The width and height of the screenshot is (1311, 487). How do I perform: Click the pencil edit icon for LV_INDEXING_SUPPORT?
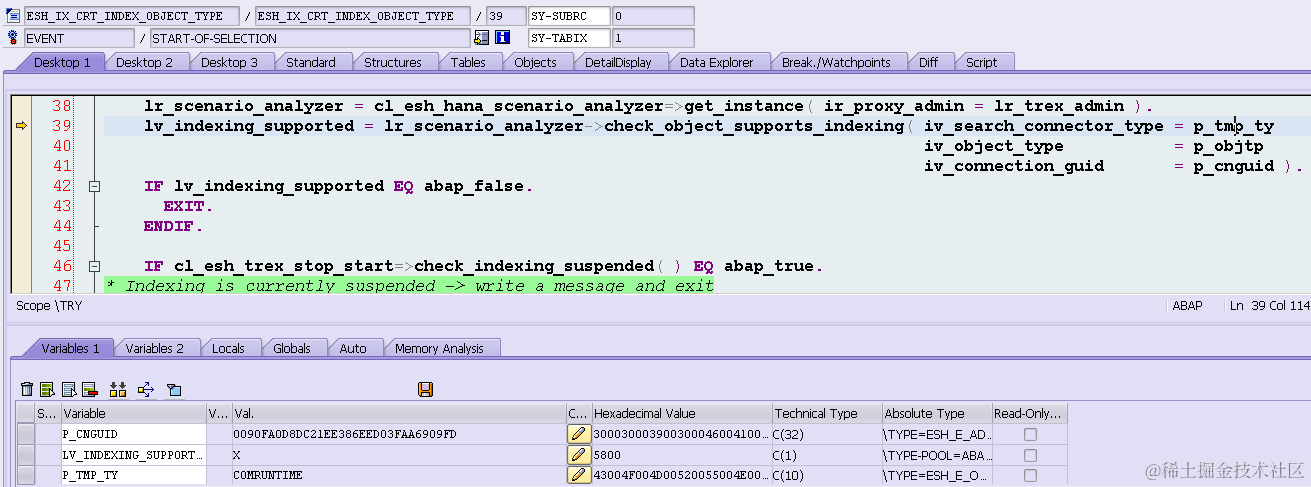tap(579, 455)
